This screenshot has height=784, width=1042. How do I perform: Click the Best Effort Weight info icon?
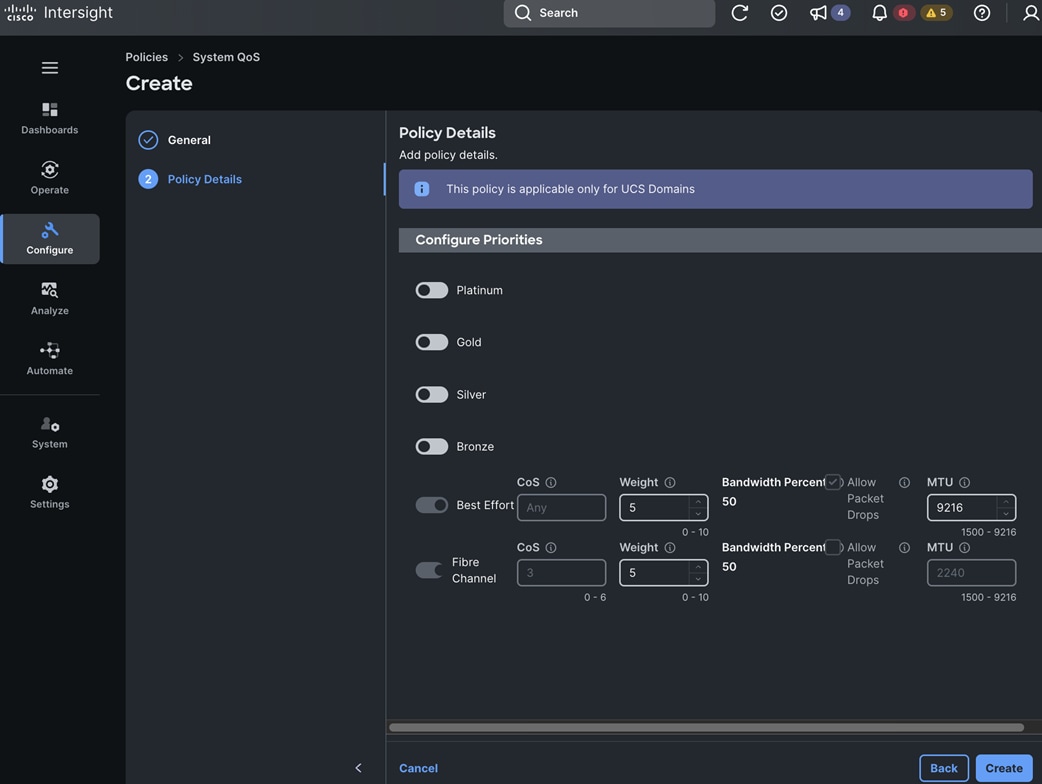point(670,482)
